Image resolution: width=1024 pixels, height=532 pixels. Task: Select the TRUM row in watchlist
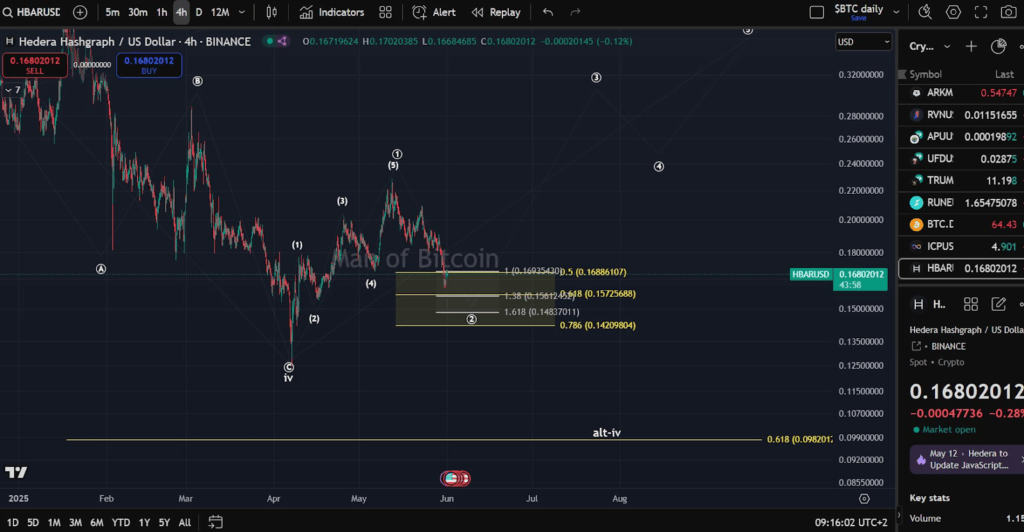961,180
